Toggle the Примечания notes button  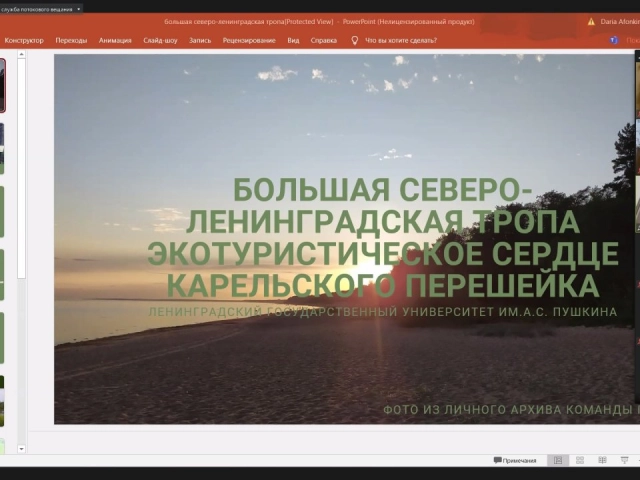point(515,460)
